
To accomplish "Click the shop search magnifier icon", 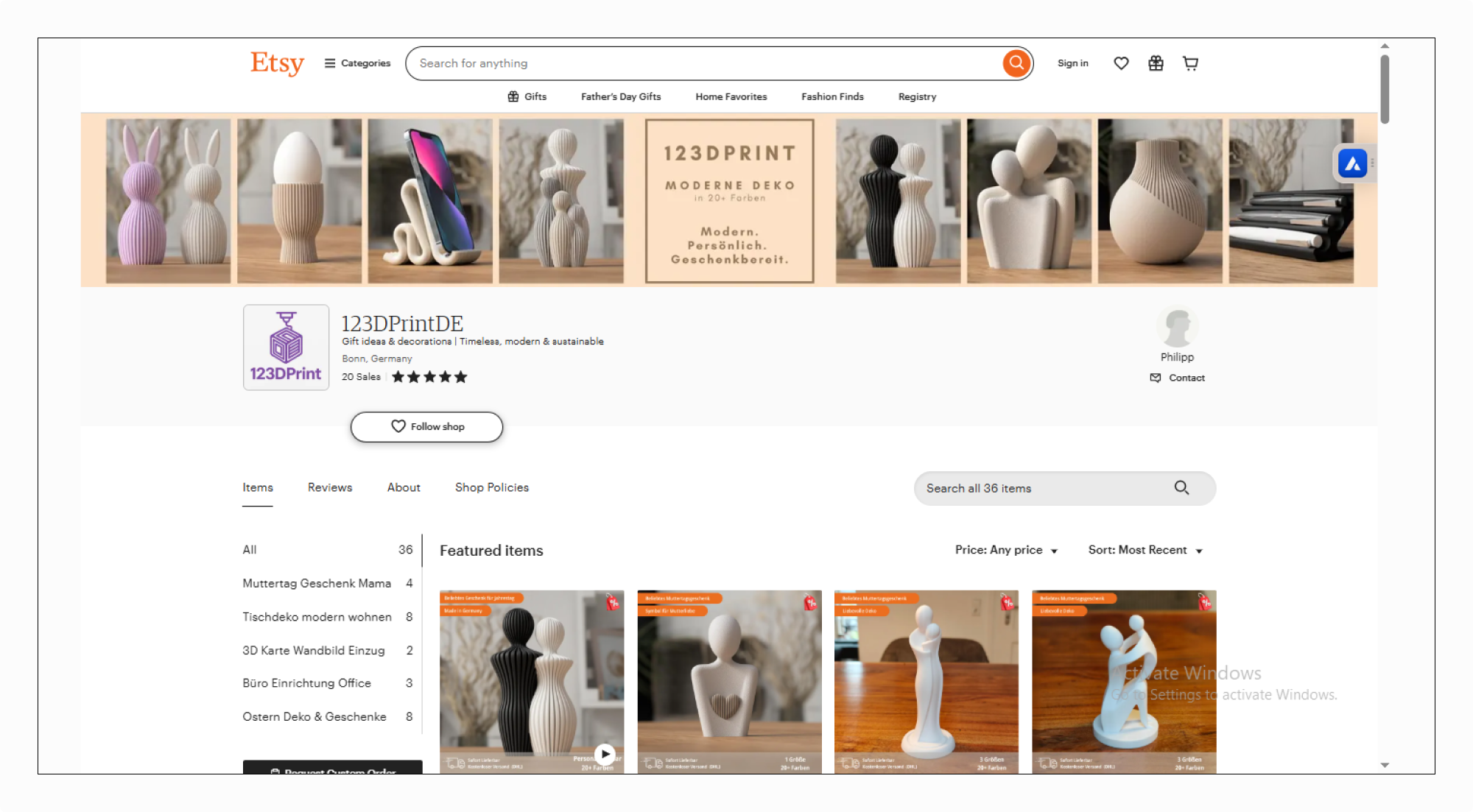I will pyautogui.click(x=1181, y=488).
